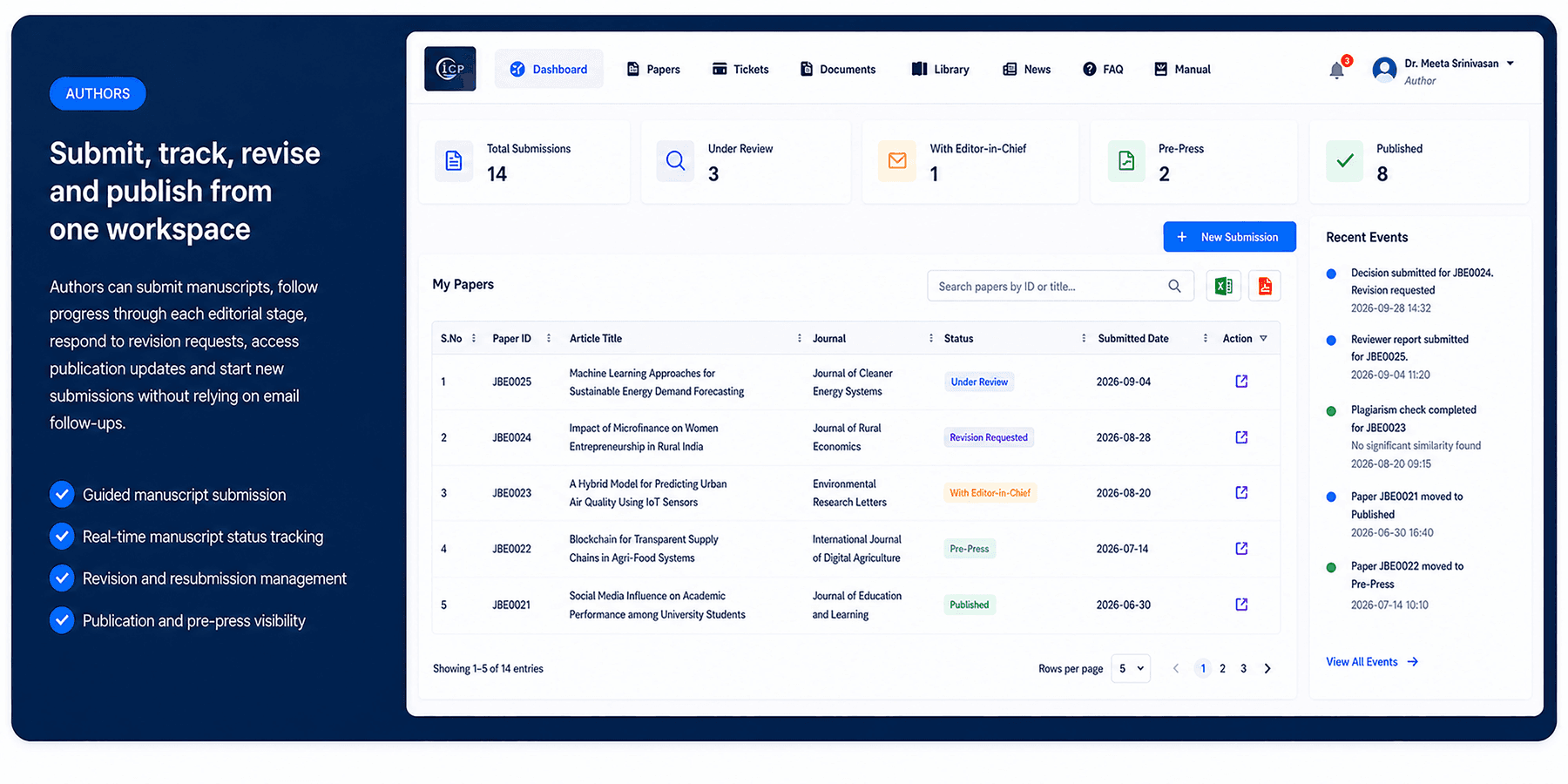Click submitted date 2026-08-20
Image resolution: width=1568 pixels, height=784 pixels.
(x=1123, y=493)
